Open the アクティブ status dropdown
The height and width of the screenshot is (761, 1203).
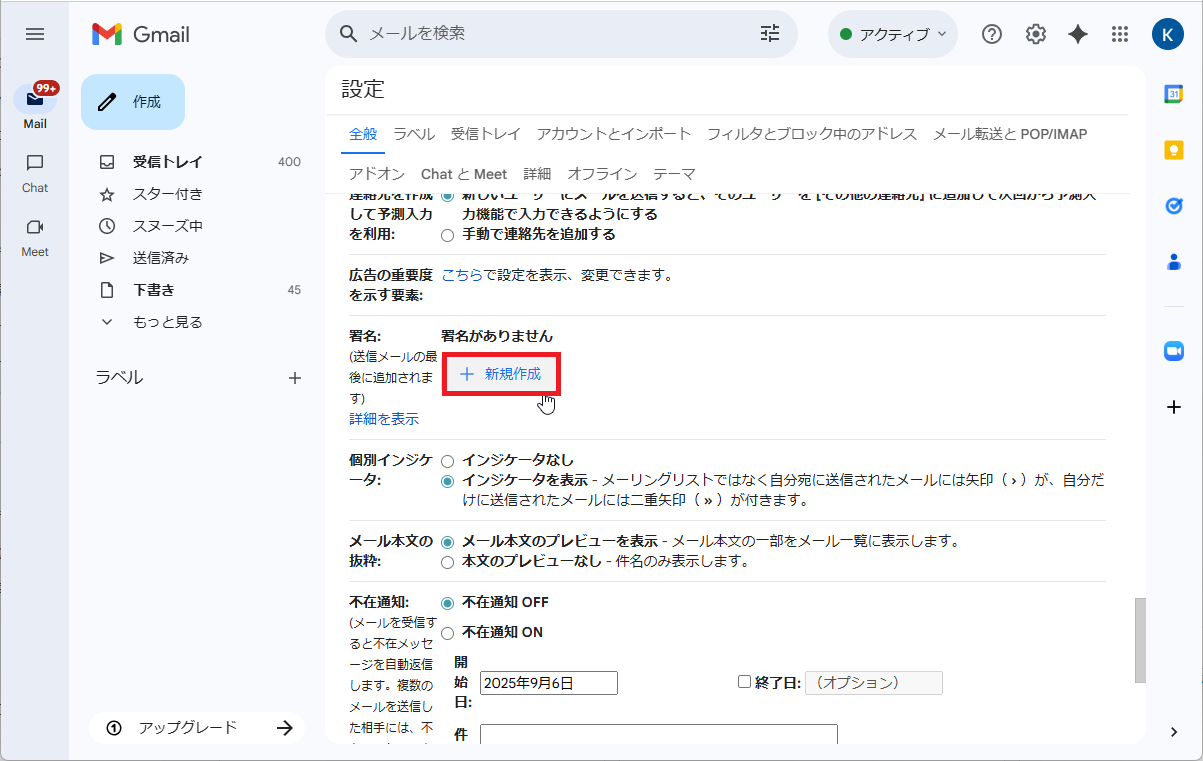tap(893, 33)
